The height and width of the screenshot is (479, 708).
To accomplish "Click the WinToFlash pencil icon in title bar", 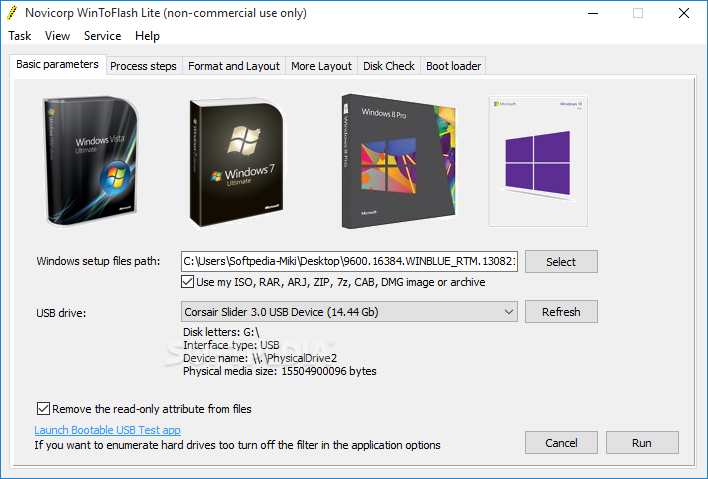I will click(x=12, y=13).
